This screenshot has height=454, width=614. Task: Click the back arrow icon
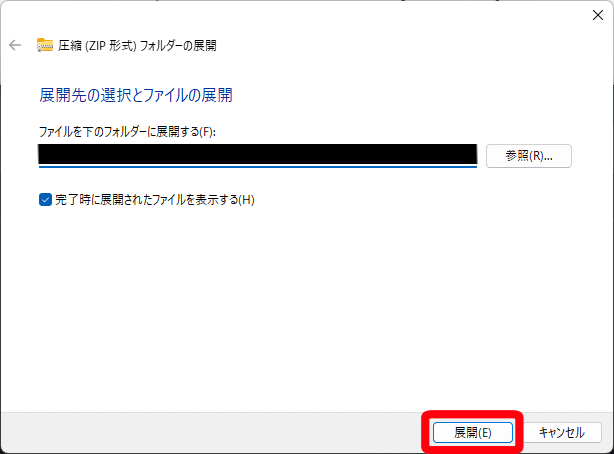15,45
